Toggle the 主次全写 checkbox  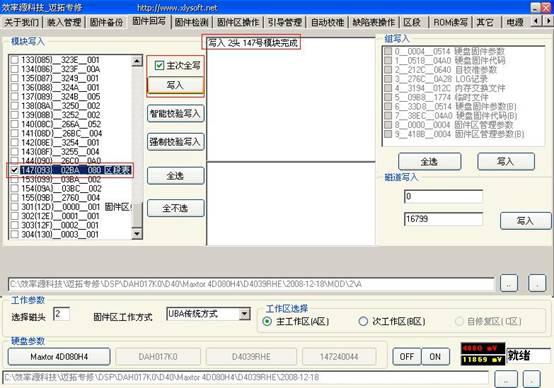click(x=159, y=65)
